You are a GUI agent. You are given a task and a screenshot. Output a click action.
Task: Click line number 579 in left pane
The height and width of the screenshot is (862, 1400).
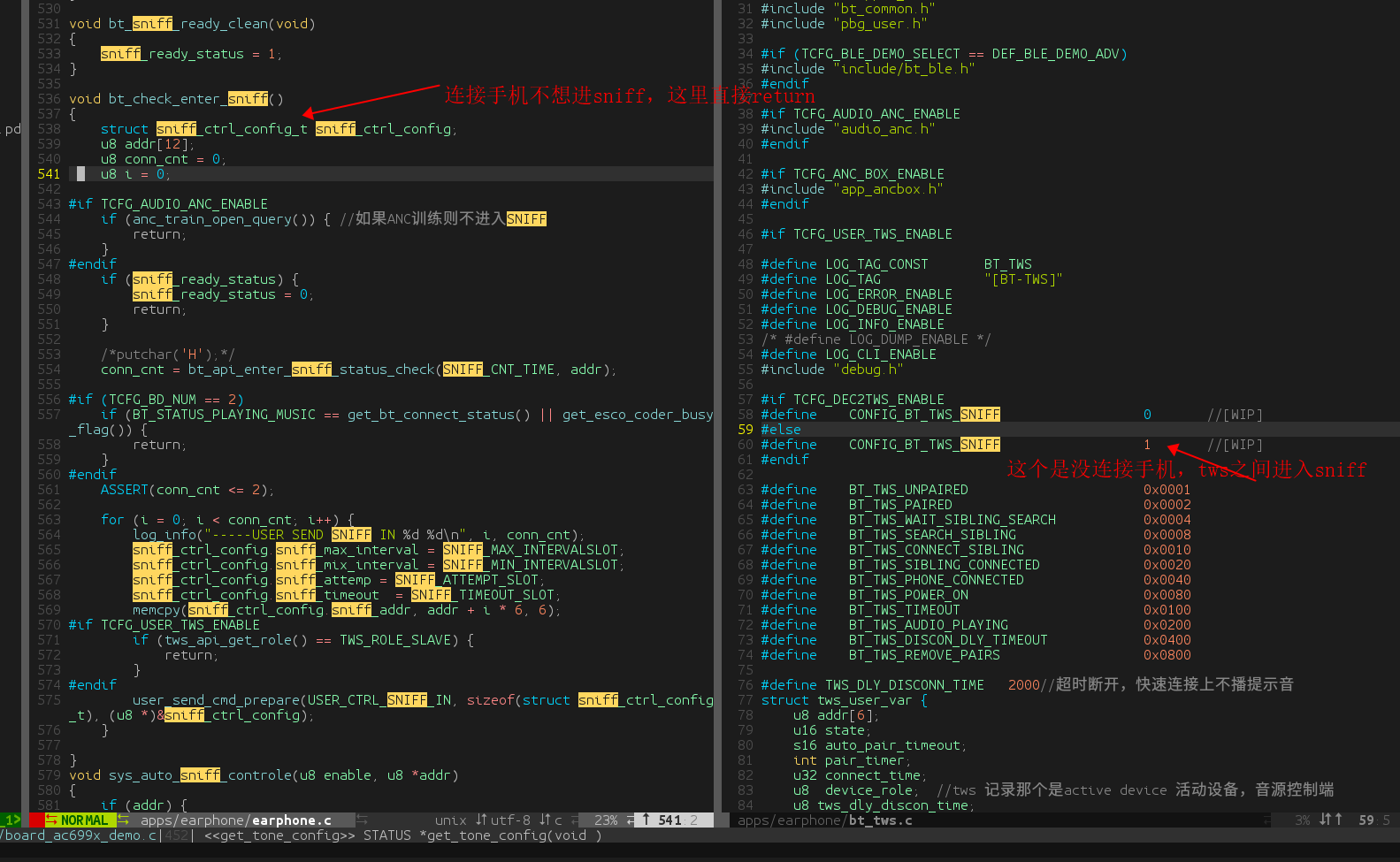click(49, 775)
